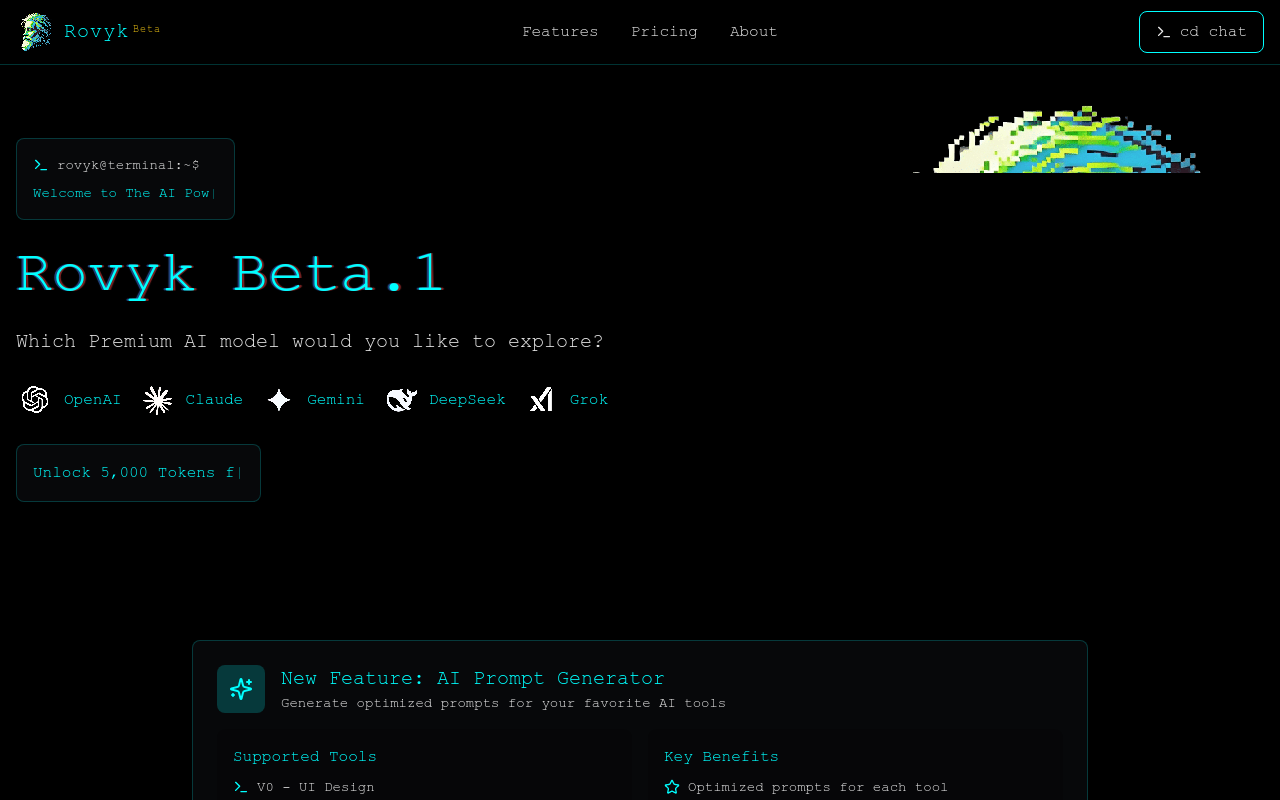
Task: Click the Gemini sparkle icon
Action: (279, 400)
